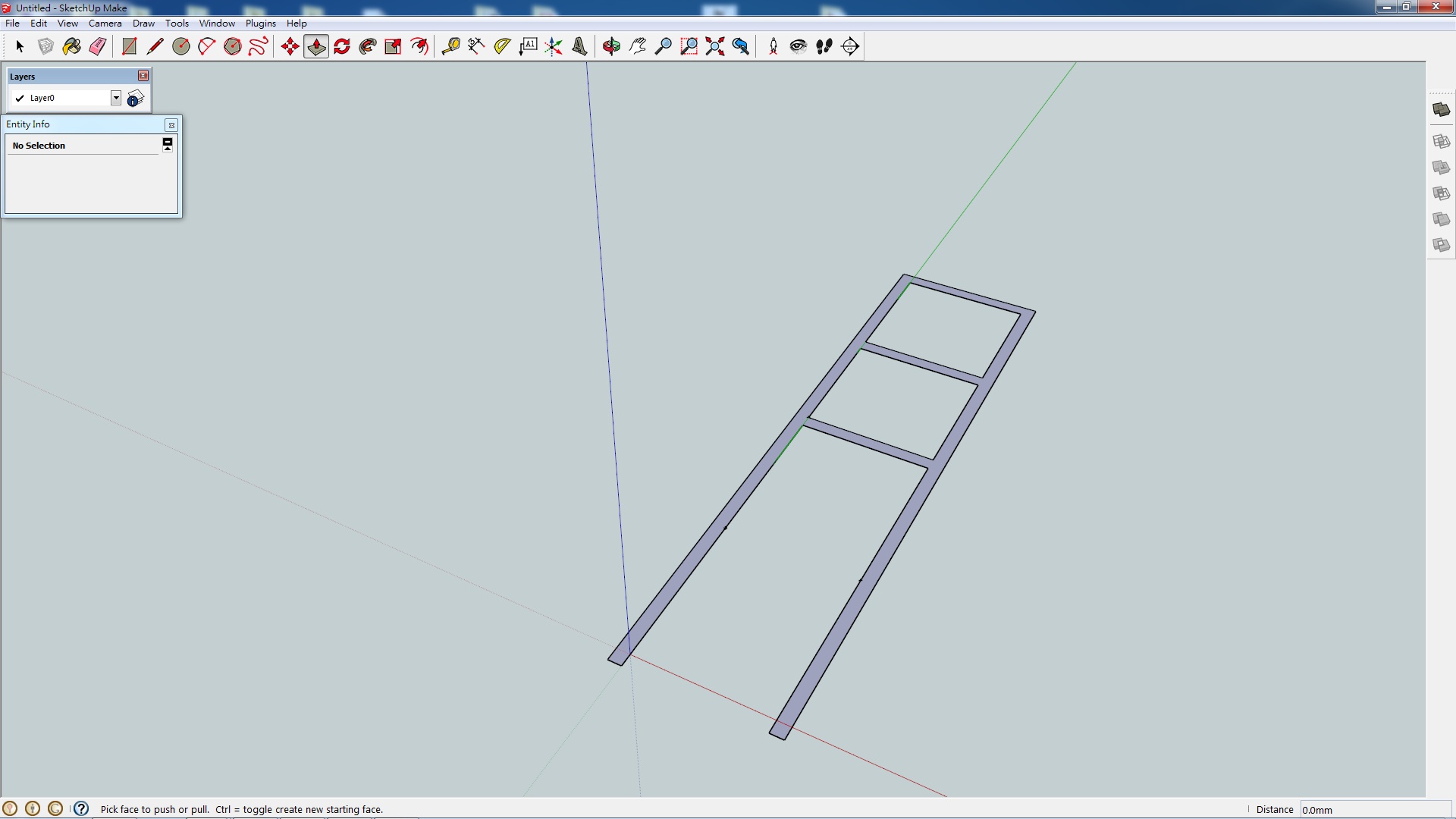Select the Eraser tool
Image resolution: width=1456 pixels, height=819 pixels.
pos(97,46)
